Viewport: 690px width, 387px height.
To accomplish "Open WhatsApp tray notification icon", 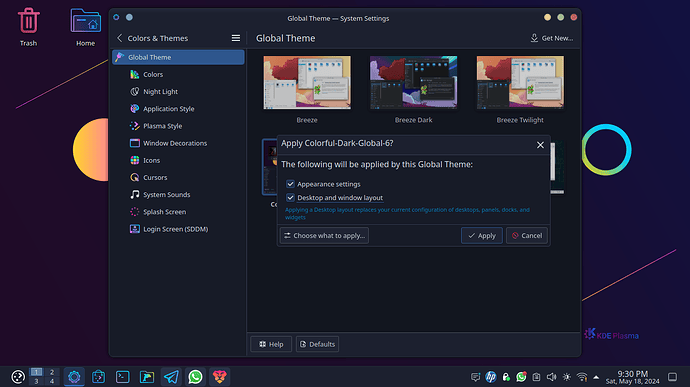I will click(521, 377).
